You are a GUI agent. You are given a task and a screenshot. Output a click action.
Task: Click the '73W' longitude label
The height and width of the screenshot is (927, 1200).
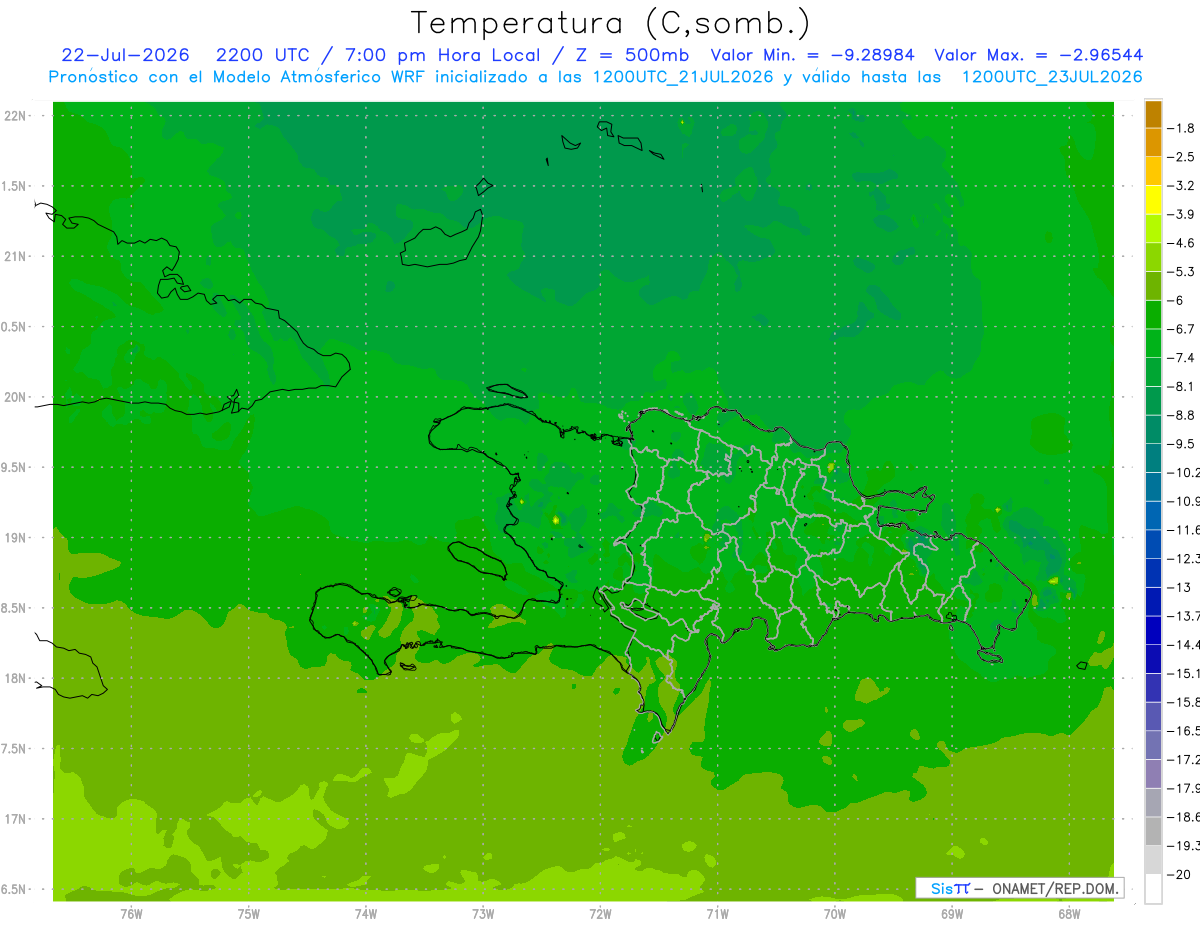click(483, 914)
